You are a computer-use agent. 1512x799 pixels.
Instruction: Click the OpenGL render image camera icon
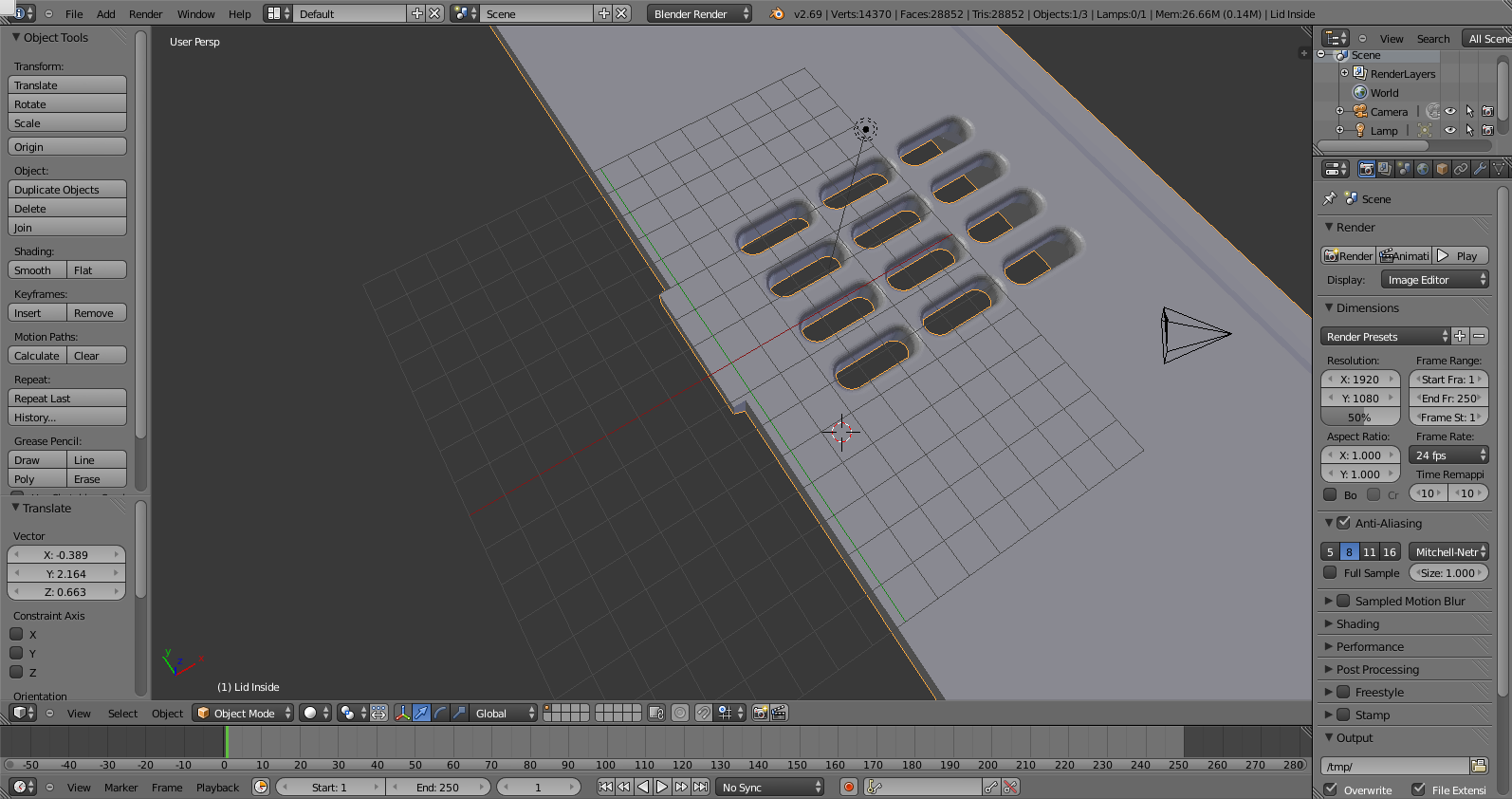(760, 713)
